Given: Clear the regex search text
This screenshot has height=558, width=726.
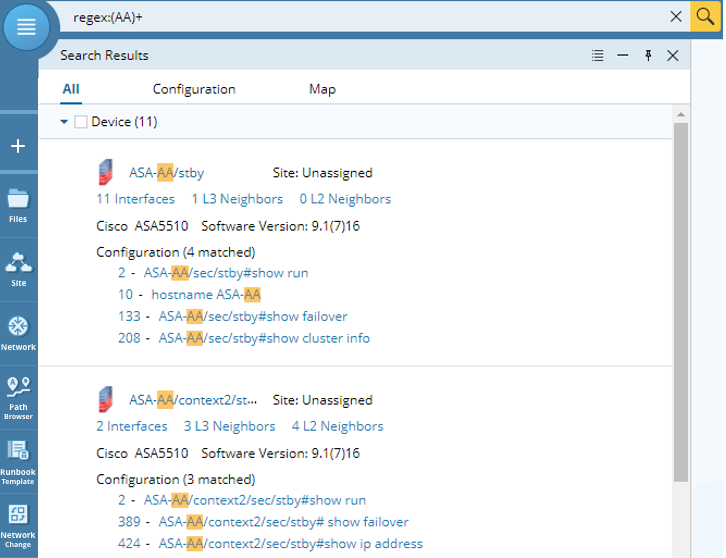Looking at the screenshot, I should coord(676,16).
